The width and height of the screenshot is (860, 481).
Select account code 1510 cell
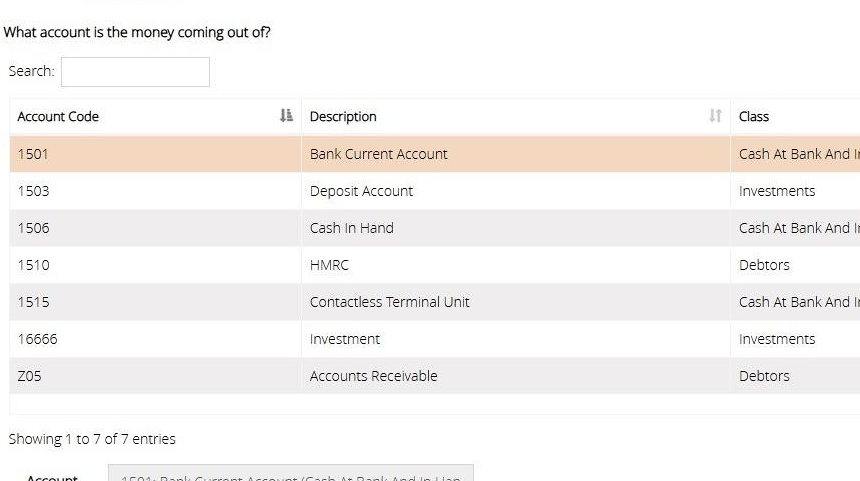[33, 265]
